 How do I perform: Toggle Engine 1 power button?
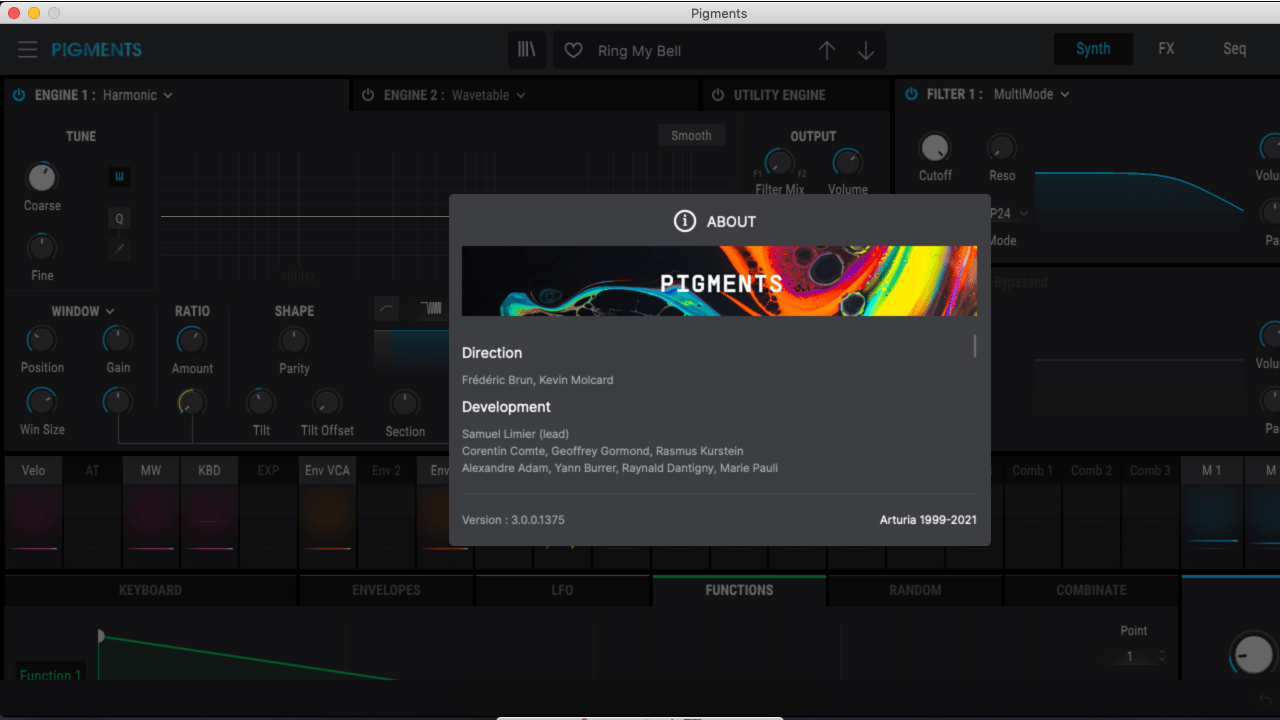point(18,95)
